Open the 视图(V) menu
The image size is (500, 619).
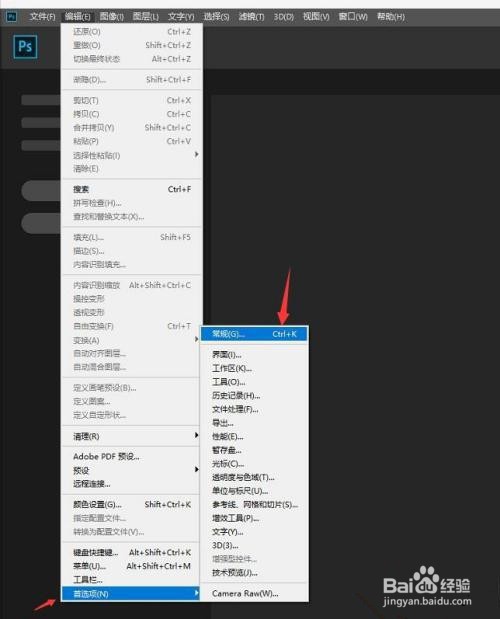(x=316, y=17)
